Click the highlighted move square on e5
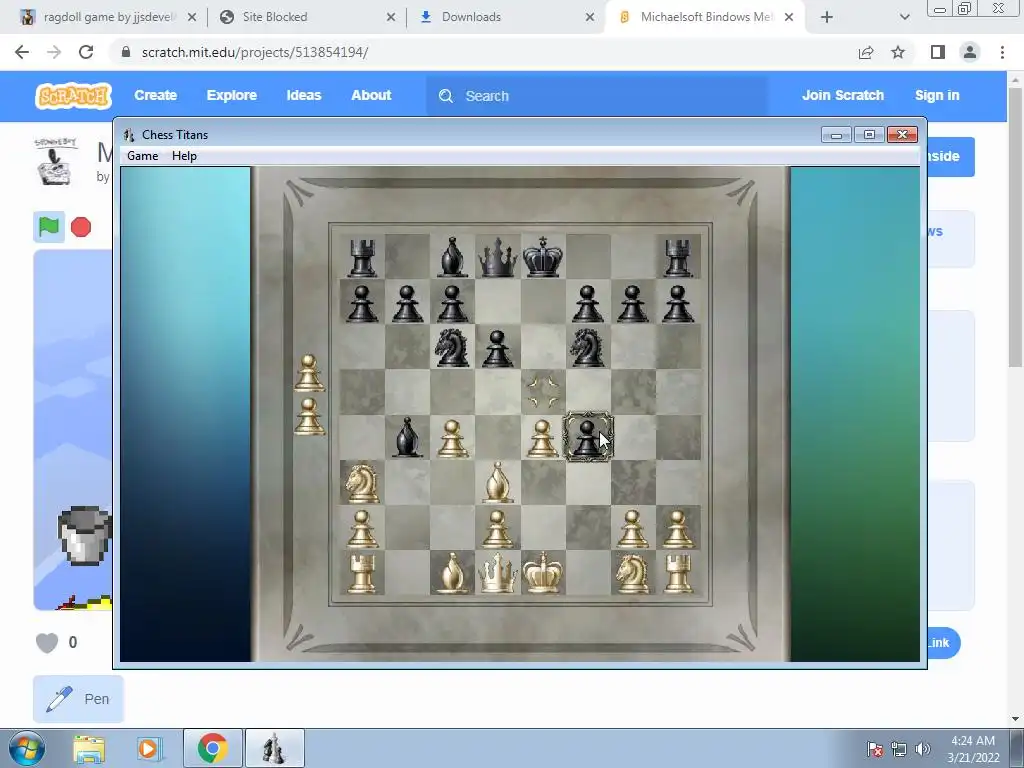Screen dimensions: 1024x768 tap(543, 392)
